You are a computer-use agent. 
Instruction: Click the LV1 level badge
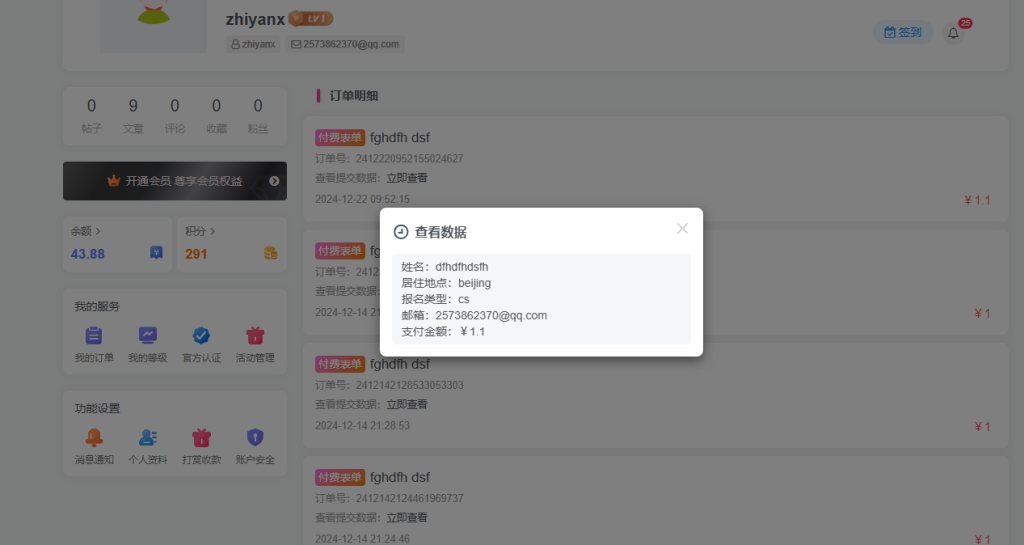pyautogui.click(x=311, y=18)
